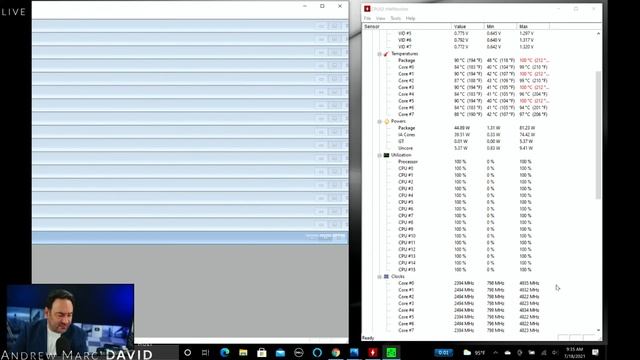Screen dimensions: 640x360
Task: Click the Powers group icon
Action: (387, 122)
